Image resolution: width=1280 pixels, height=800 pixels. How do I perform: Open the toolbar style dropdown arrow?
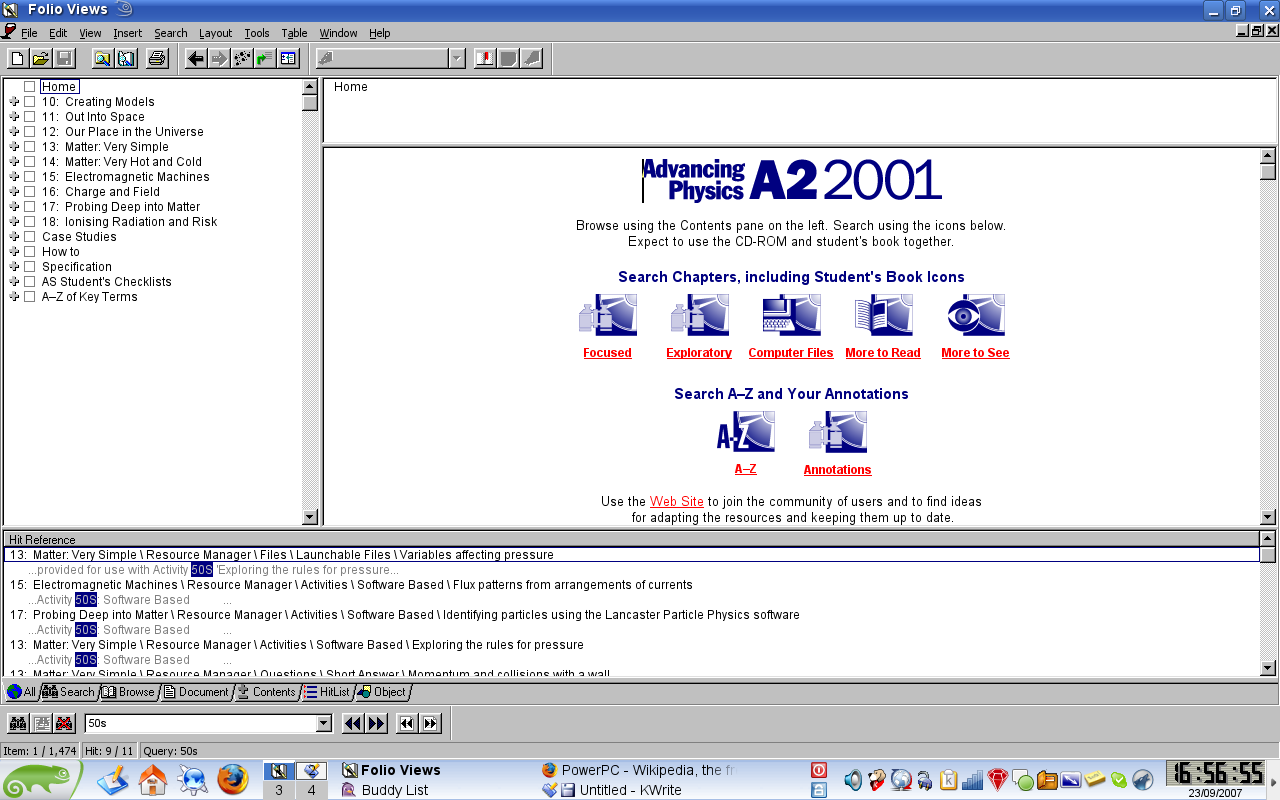[457, 58]
